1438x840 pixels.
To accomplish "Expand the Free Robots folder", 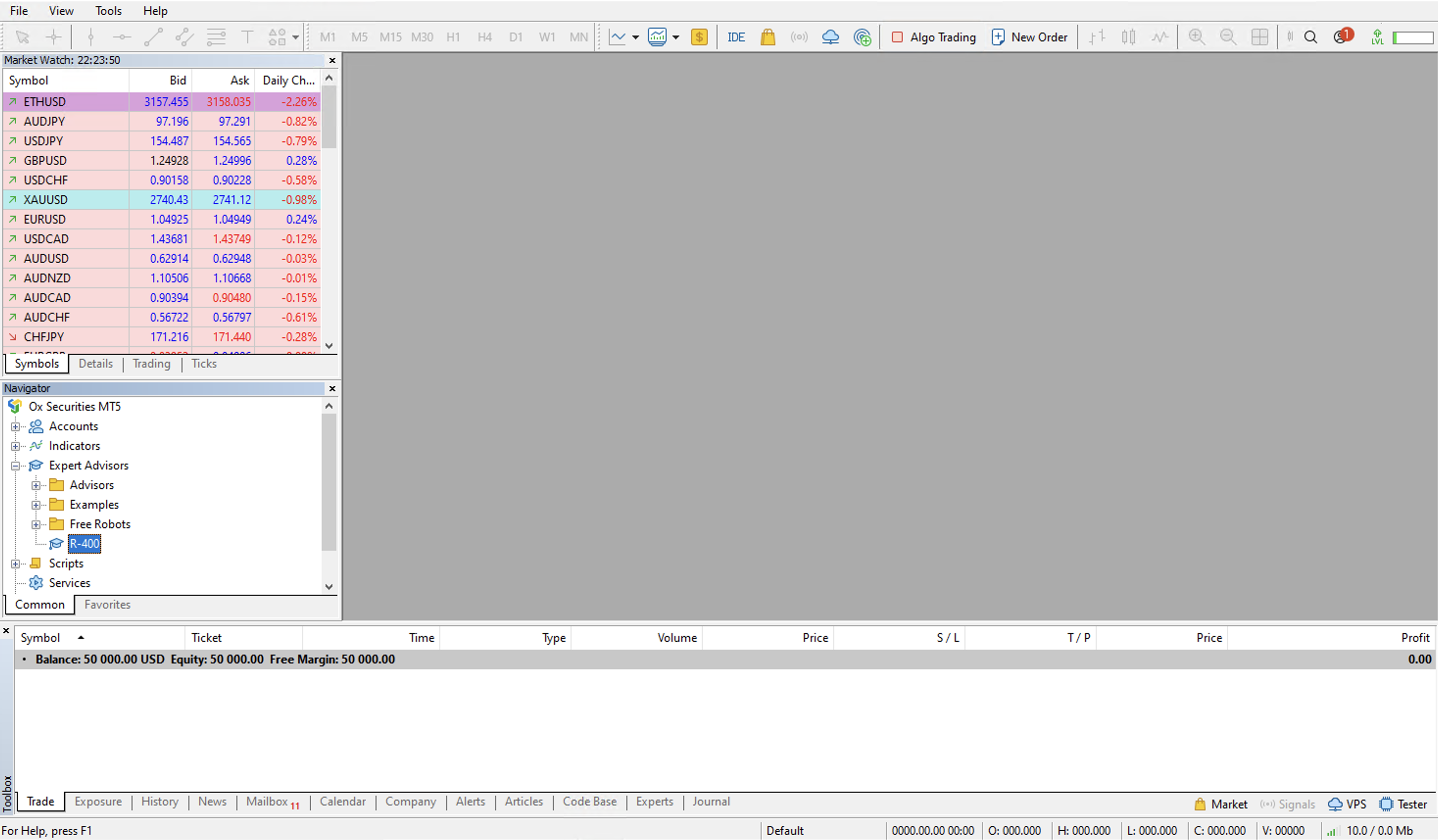I will tap(35, 524).
